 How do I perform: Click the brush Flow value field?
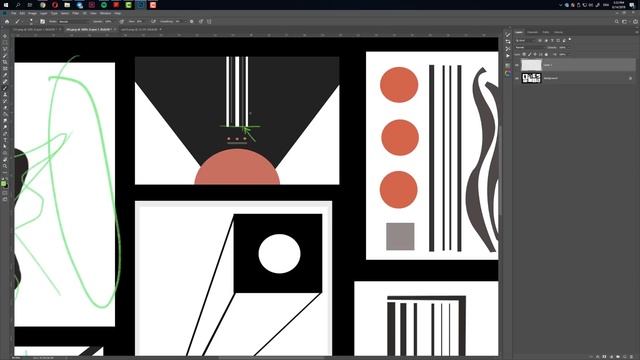click(x=139, y=22)
